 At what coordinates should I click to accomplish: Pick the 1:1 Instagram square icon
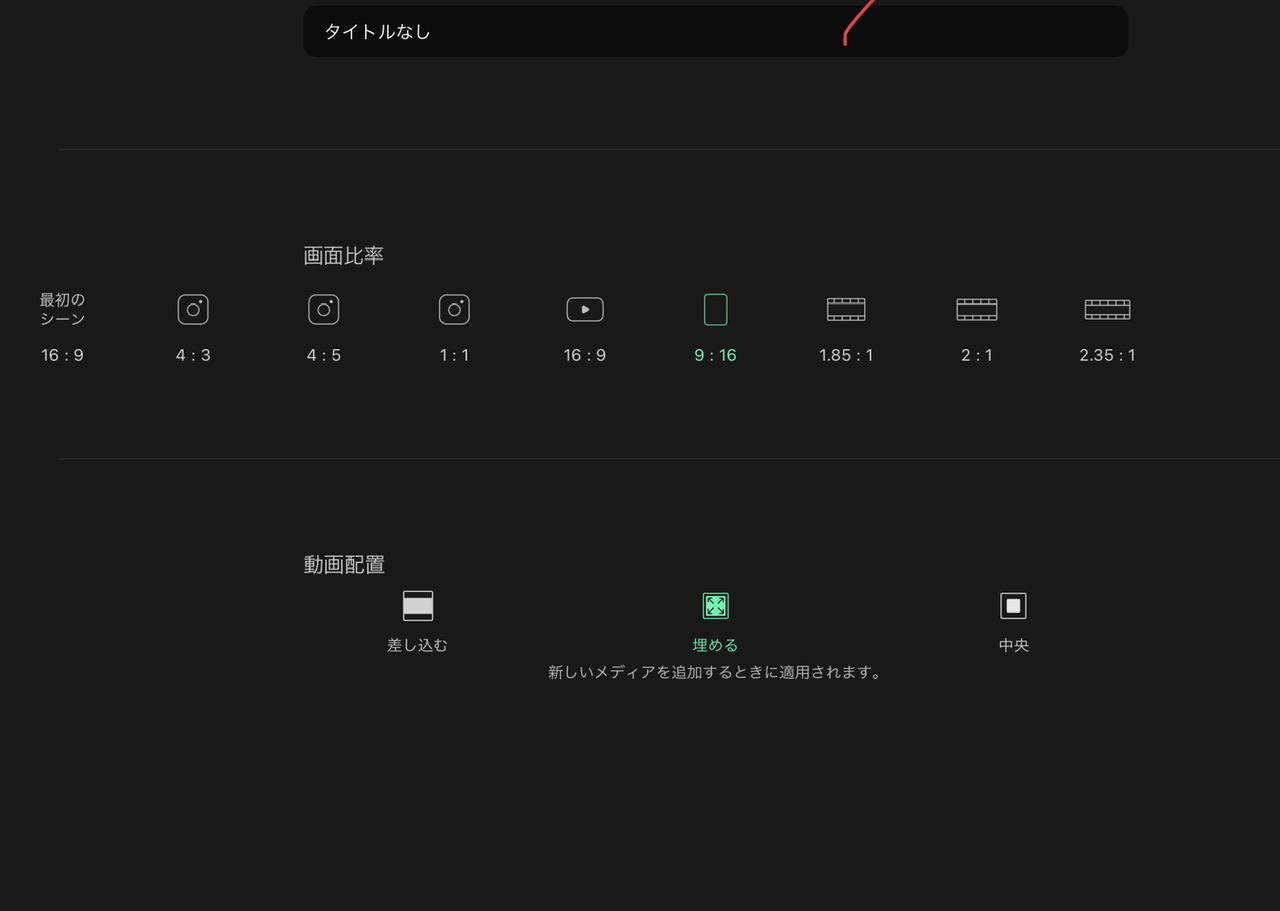454,309
